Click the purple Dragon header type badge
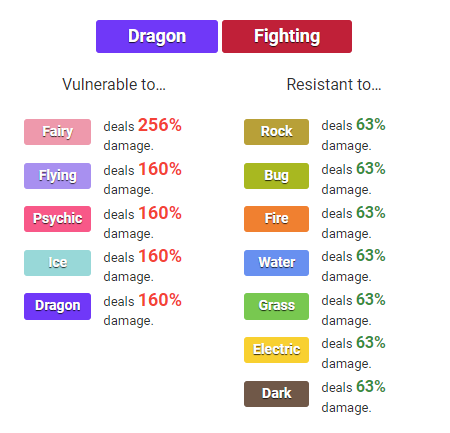The image size is (450, 433). 157,36
